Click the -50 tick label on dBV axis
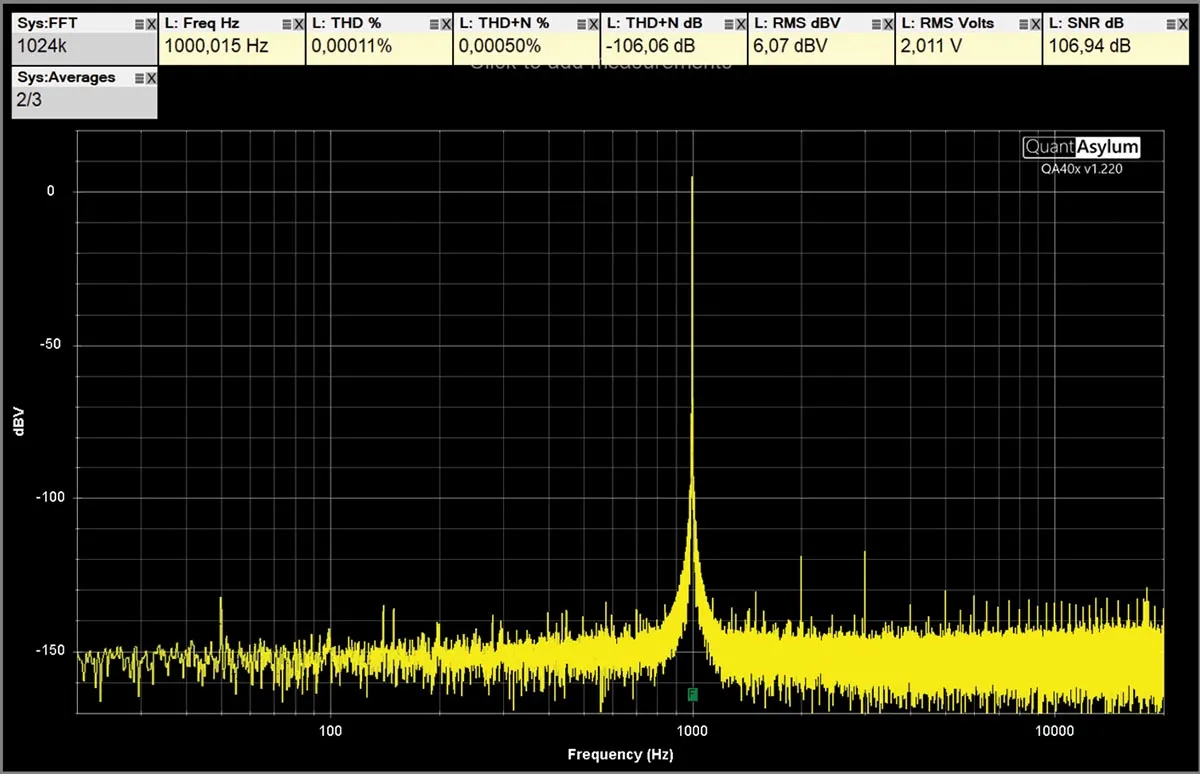 click(50, 344)
